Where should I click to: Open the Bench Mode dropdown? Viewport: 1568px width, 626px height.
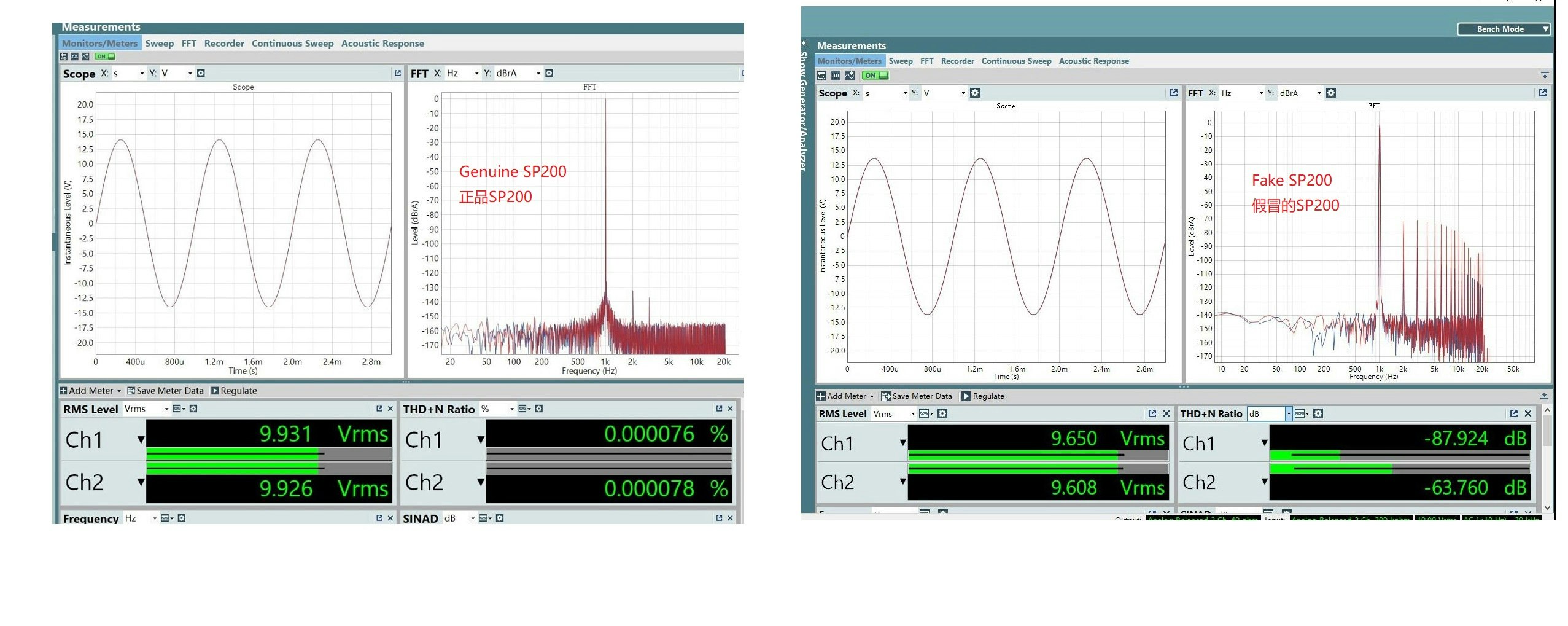(x=1503, y=29)
